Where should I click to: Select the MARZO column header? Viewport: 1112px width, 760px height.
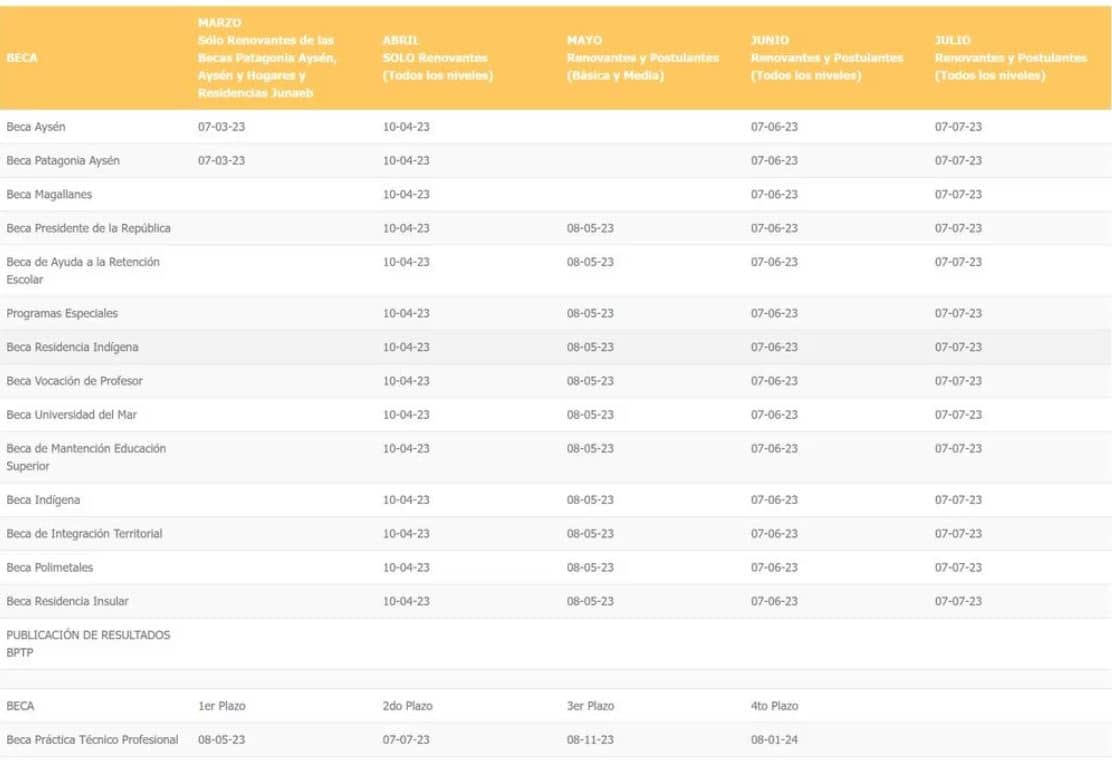tap(265, 58)
